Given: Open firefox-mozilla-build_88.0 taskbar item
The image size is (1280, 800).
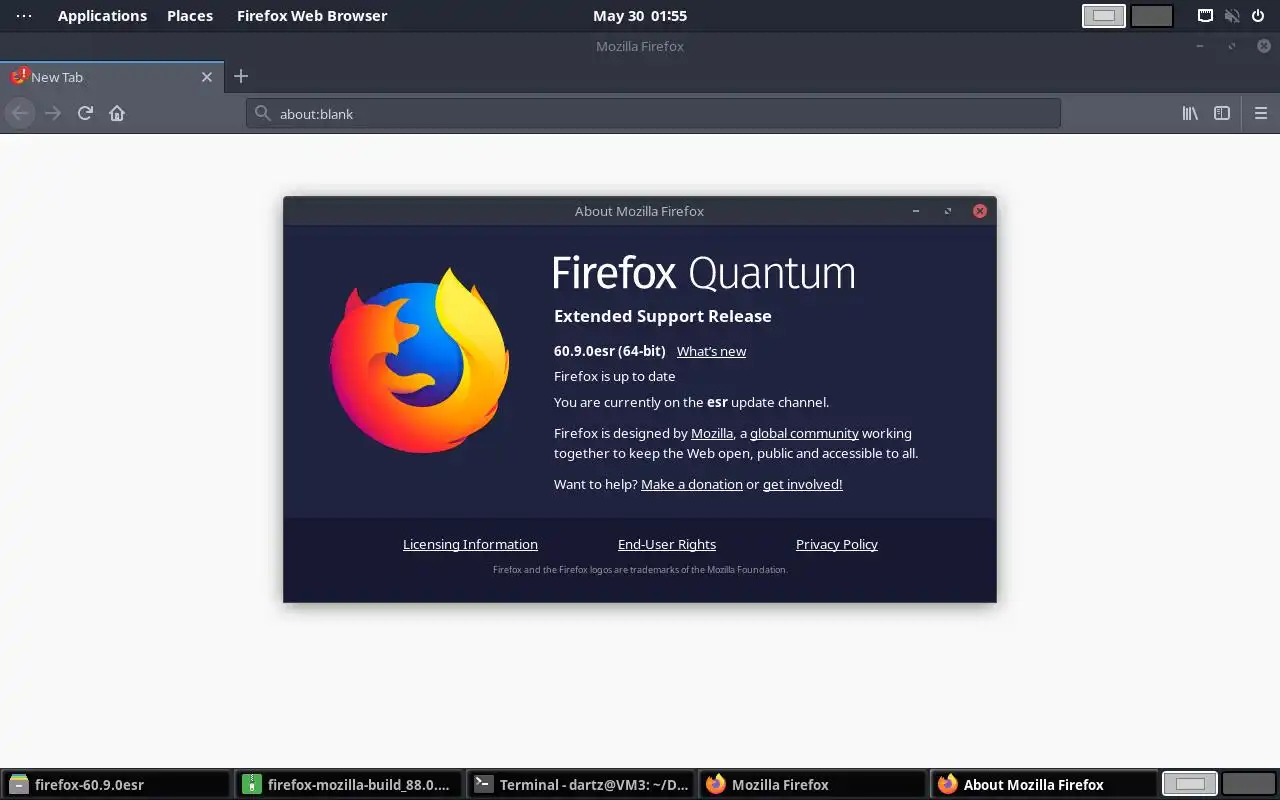Looking at the screenshot, I should (349, 784).
